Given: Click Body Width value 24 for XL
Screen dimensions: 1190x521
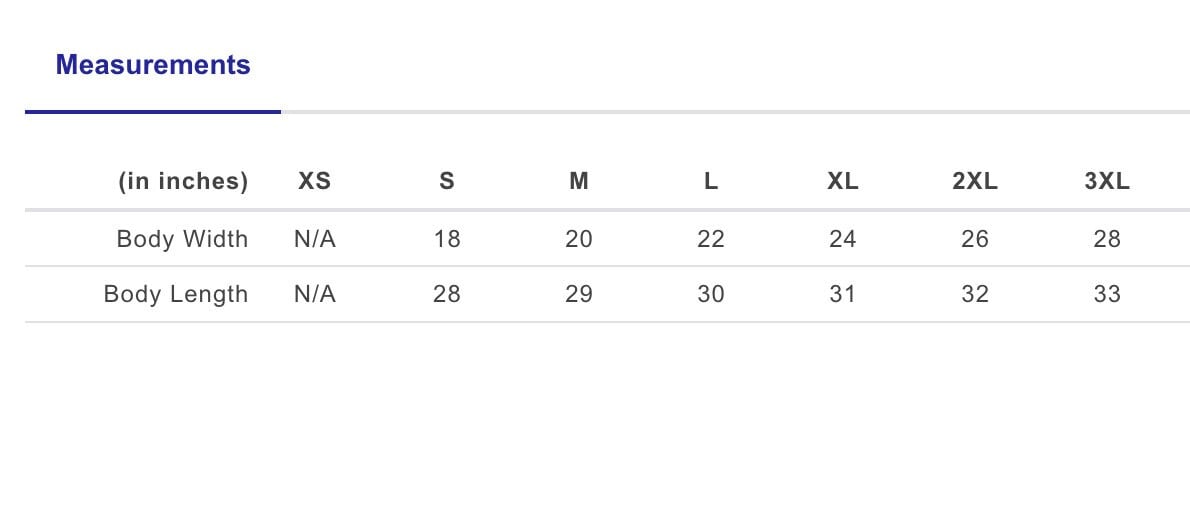Looking at the screenshot, I should (x=843, y=238).
